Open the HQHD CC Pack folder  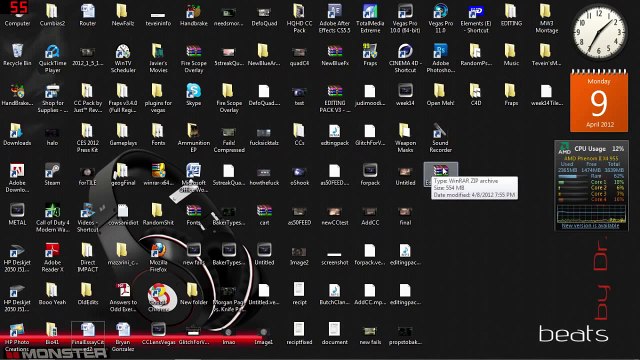point(299,18)
